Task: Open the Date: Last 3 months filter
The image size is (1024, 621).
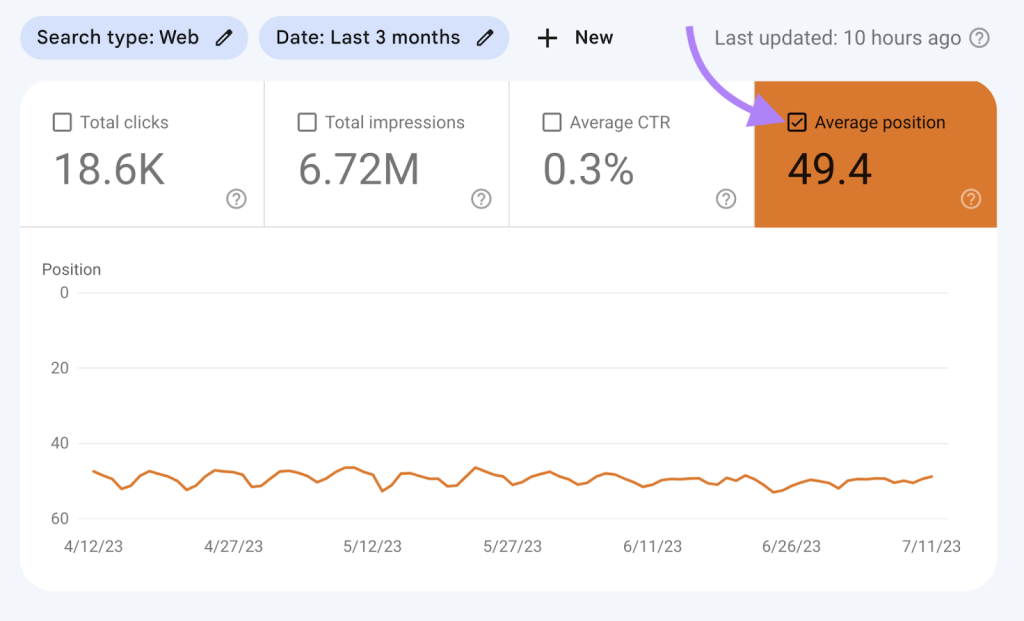Action: pyautogui.click(x=368, y=38)
